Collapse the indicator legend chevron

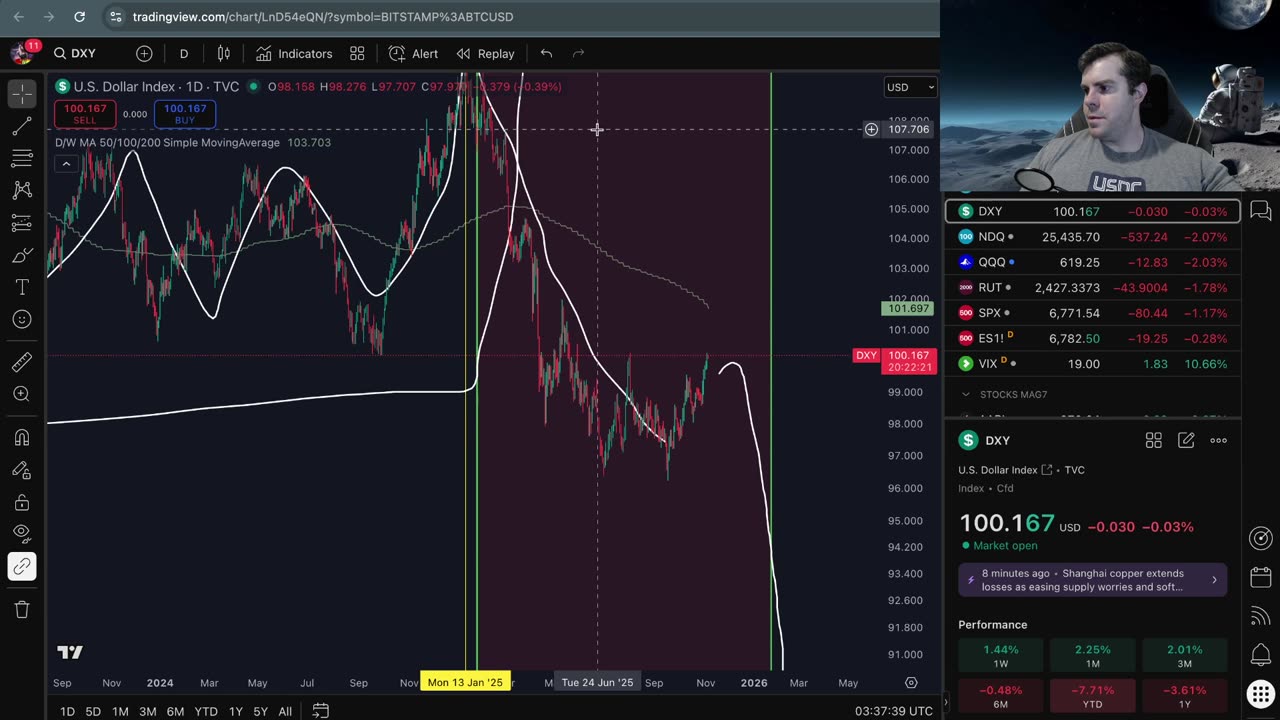[65, 164]
